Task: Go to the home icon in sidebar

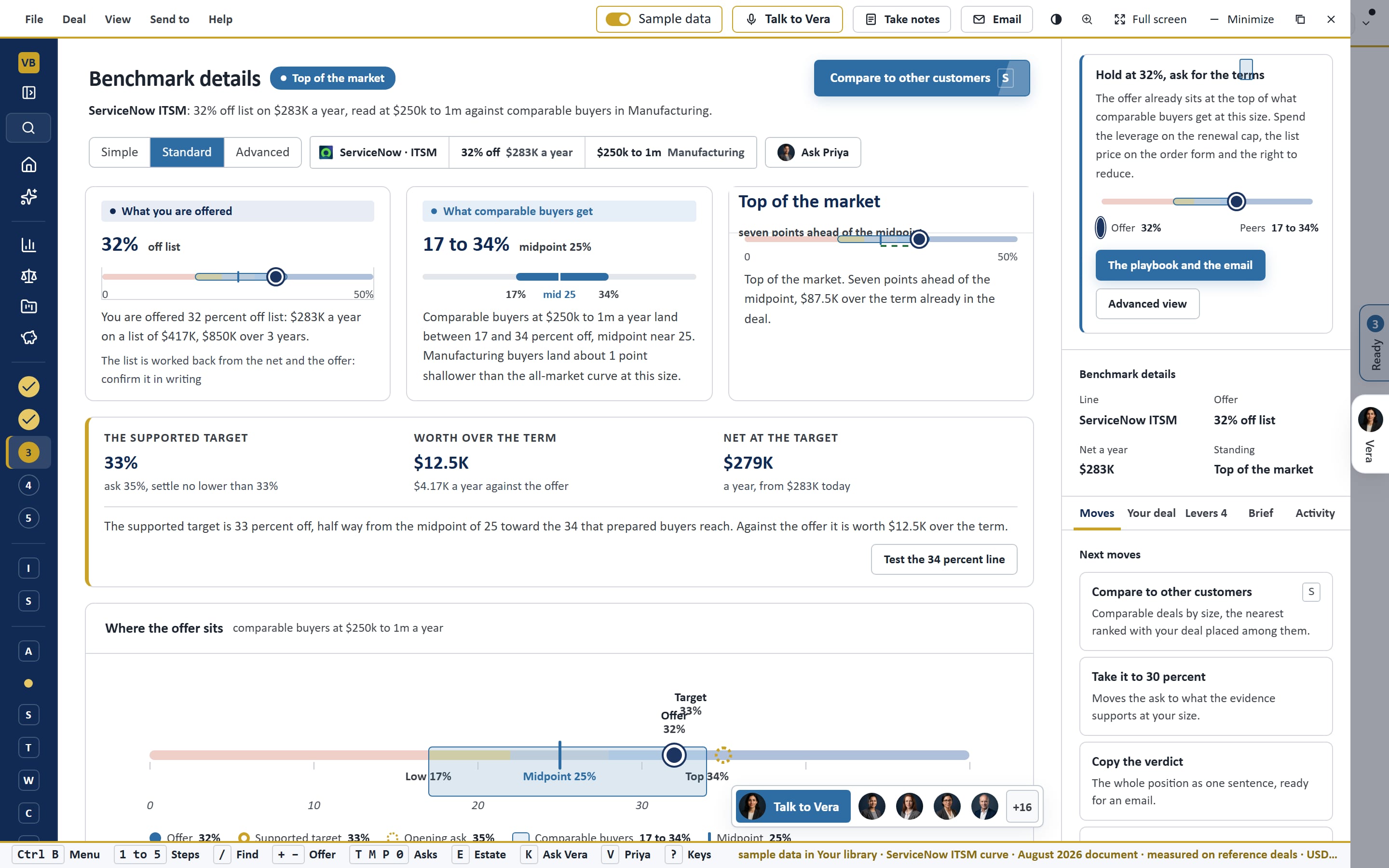Action: point(28,165)
